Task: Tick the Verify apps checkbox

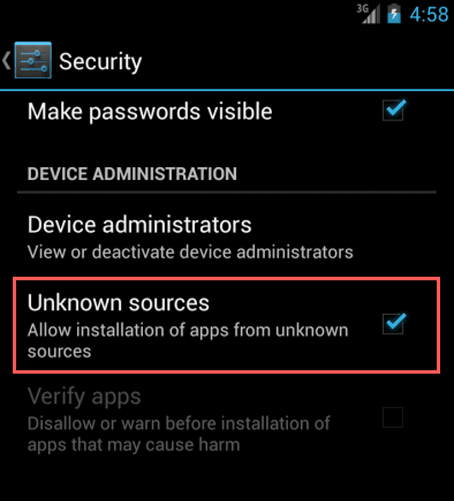Action: [x=393, y=417]
